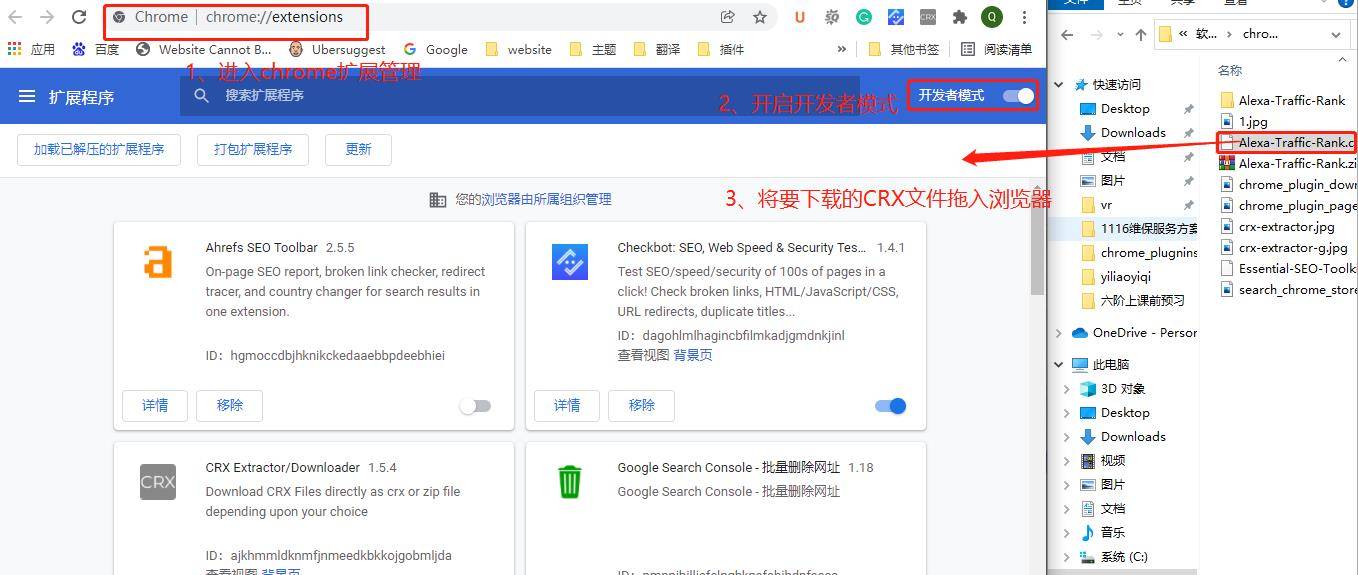Open the Q profile avatar
1358x575 pixels.
click(x=991, y=17)
